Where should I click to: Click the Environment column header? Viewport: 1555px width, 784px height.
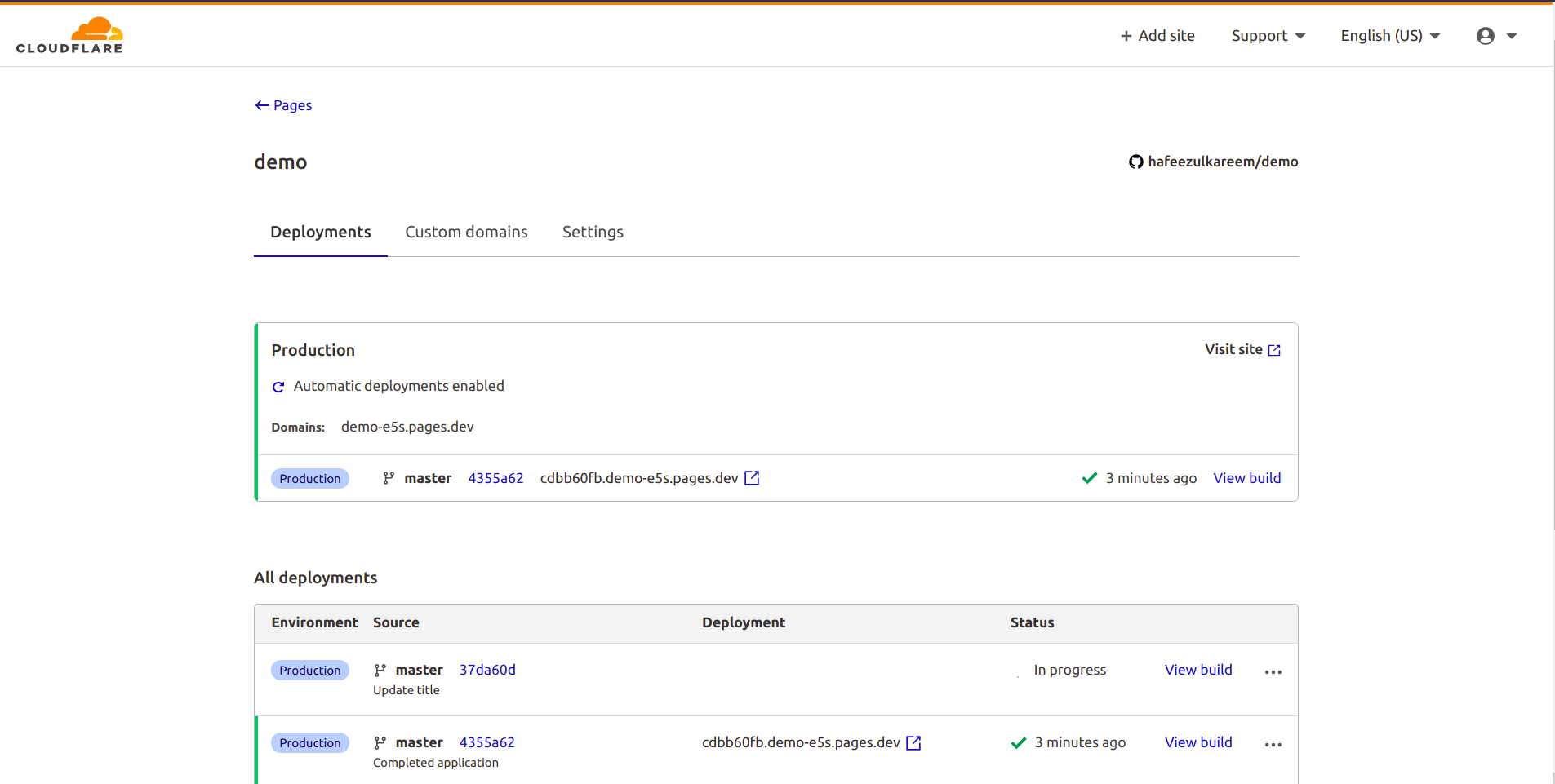click(314, 622)
